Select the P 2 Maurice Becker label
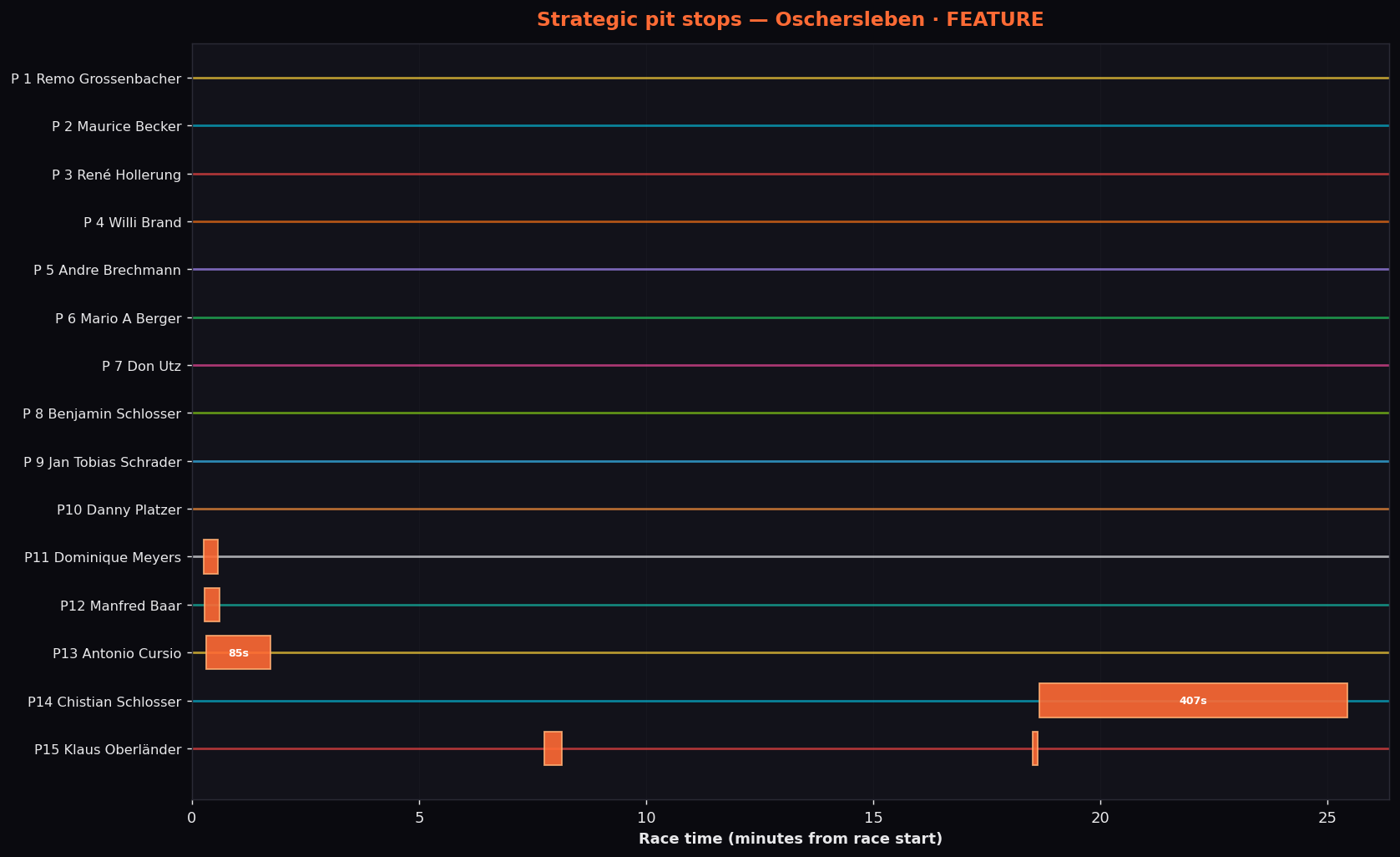Viewport: 1400px width, 857px height. tap(116, 127)
